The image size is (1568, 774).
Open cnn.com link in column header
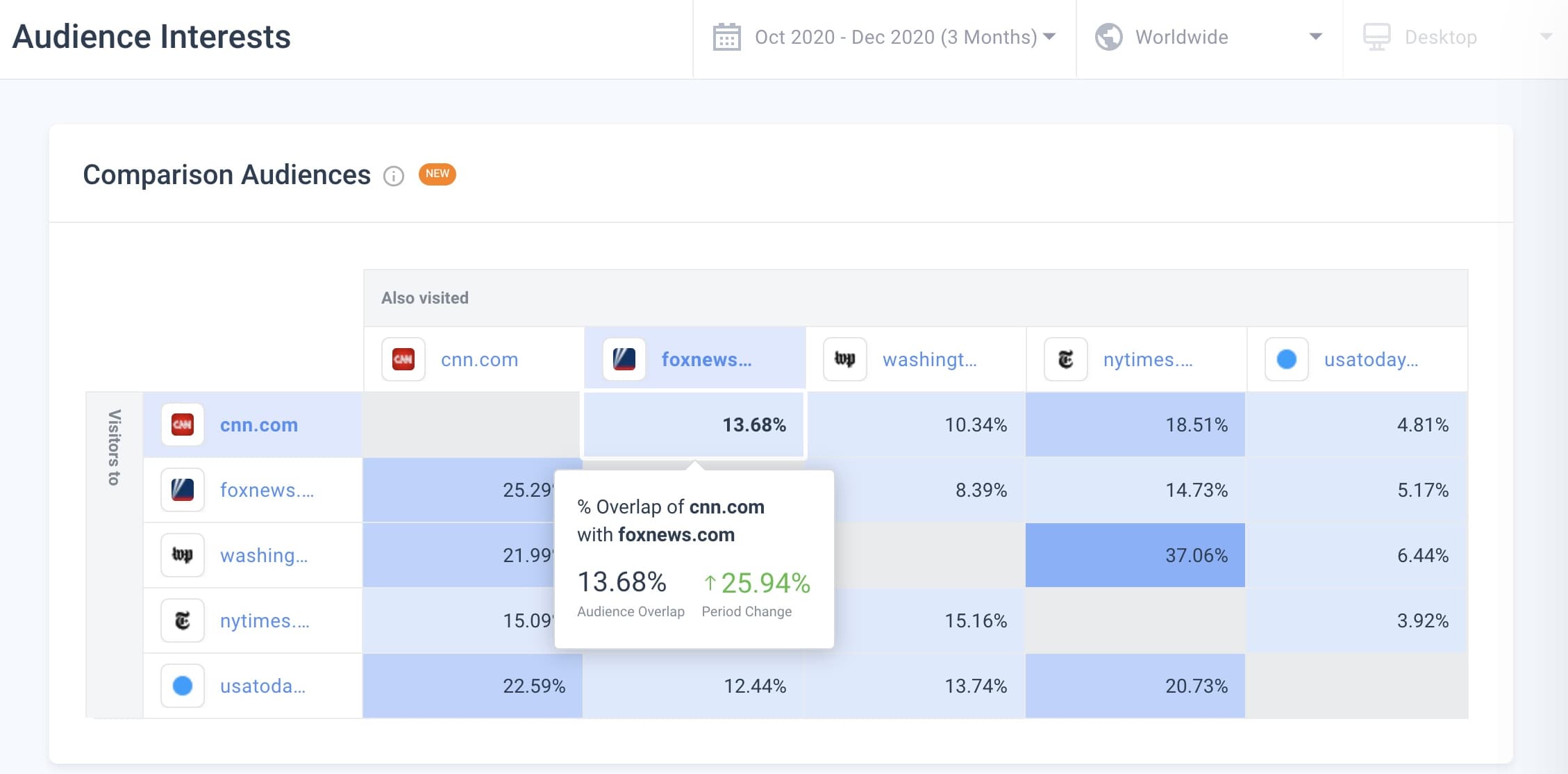click(479, 359)
